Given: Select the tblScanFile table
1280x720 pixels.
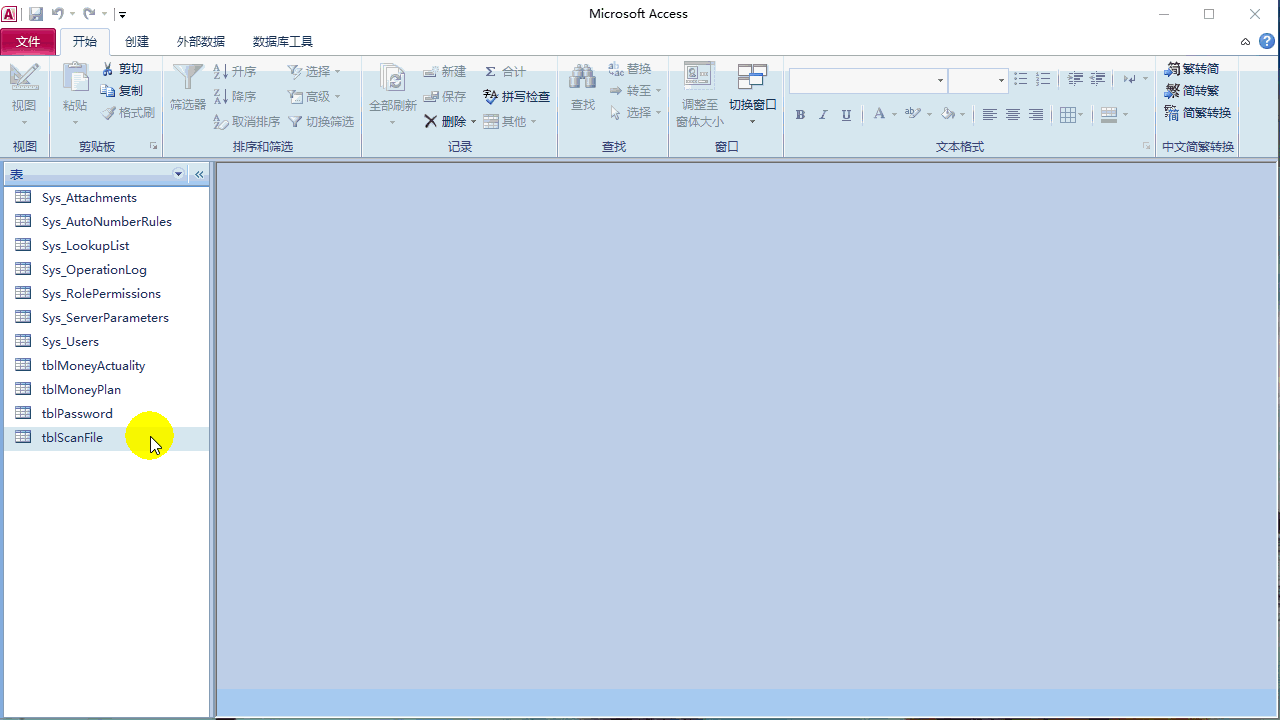Looking at the screenshot, I should [107, 438].
